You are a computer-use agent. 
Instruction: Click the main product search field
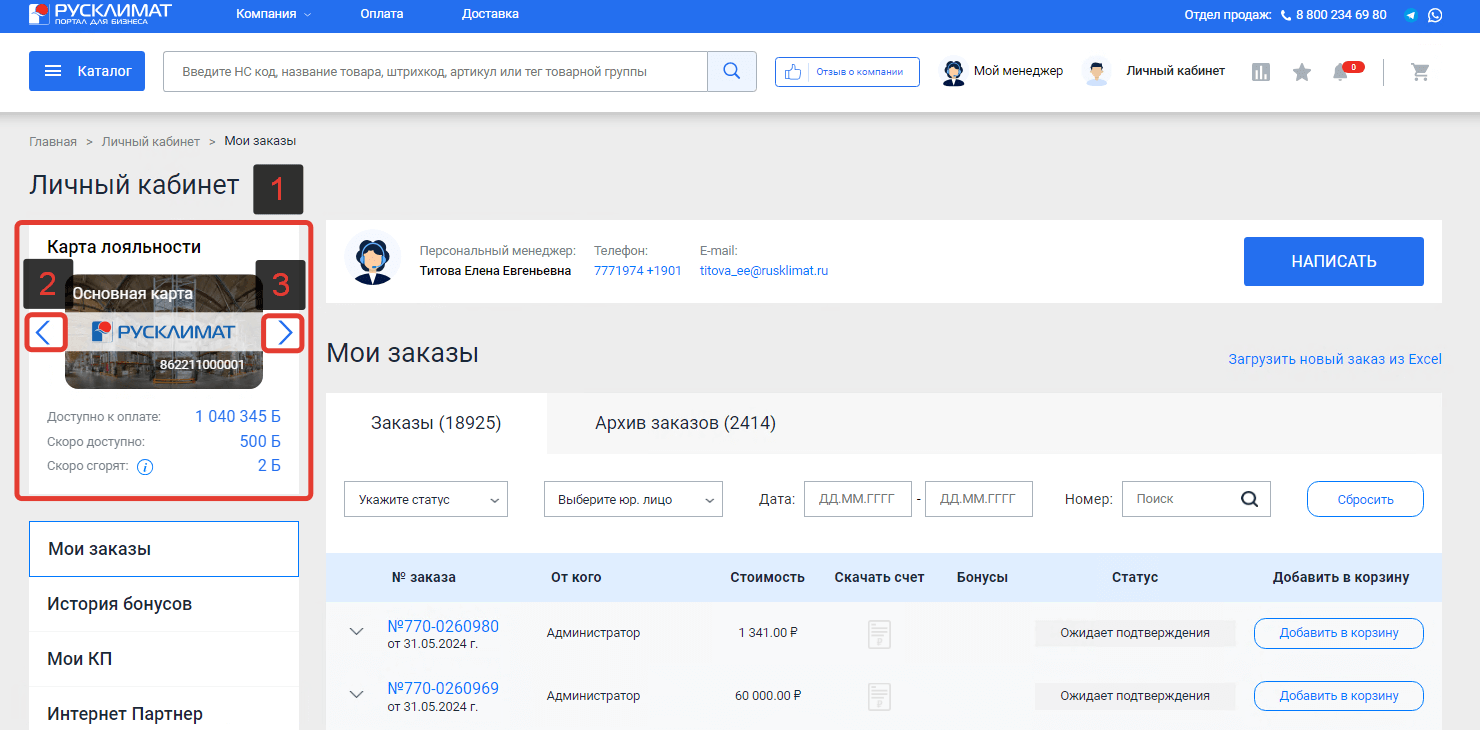[x=435, y=71]
